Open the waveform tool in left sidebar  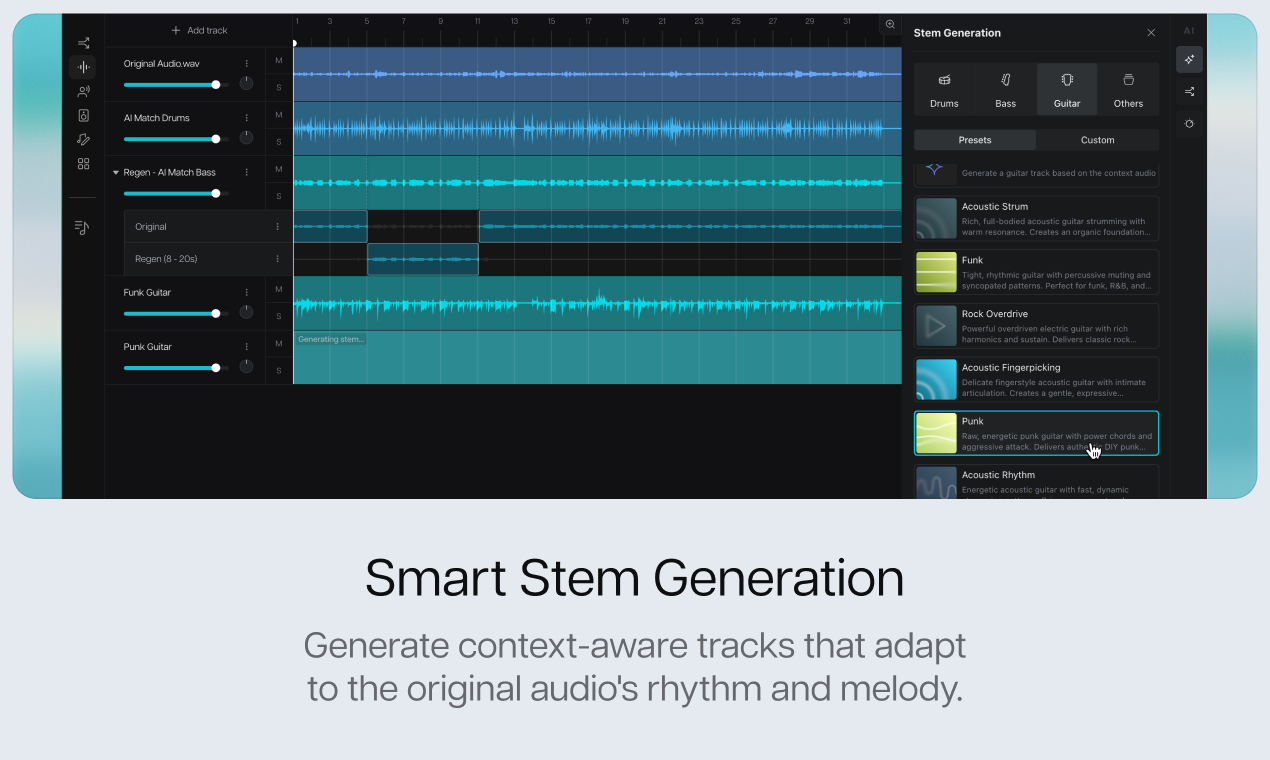point(83,67)
